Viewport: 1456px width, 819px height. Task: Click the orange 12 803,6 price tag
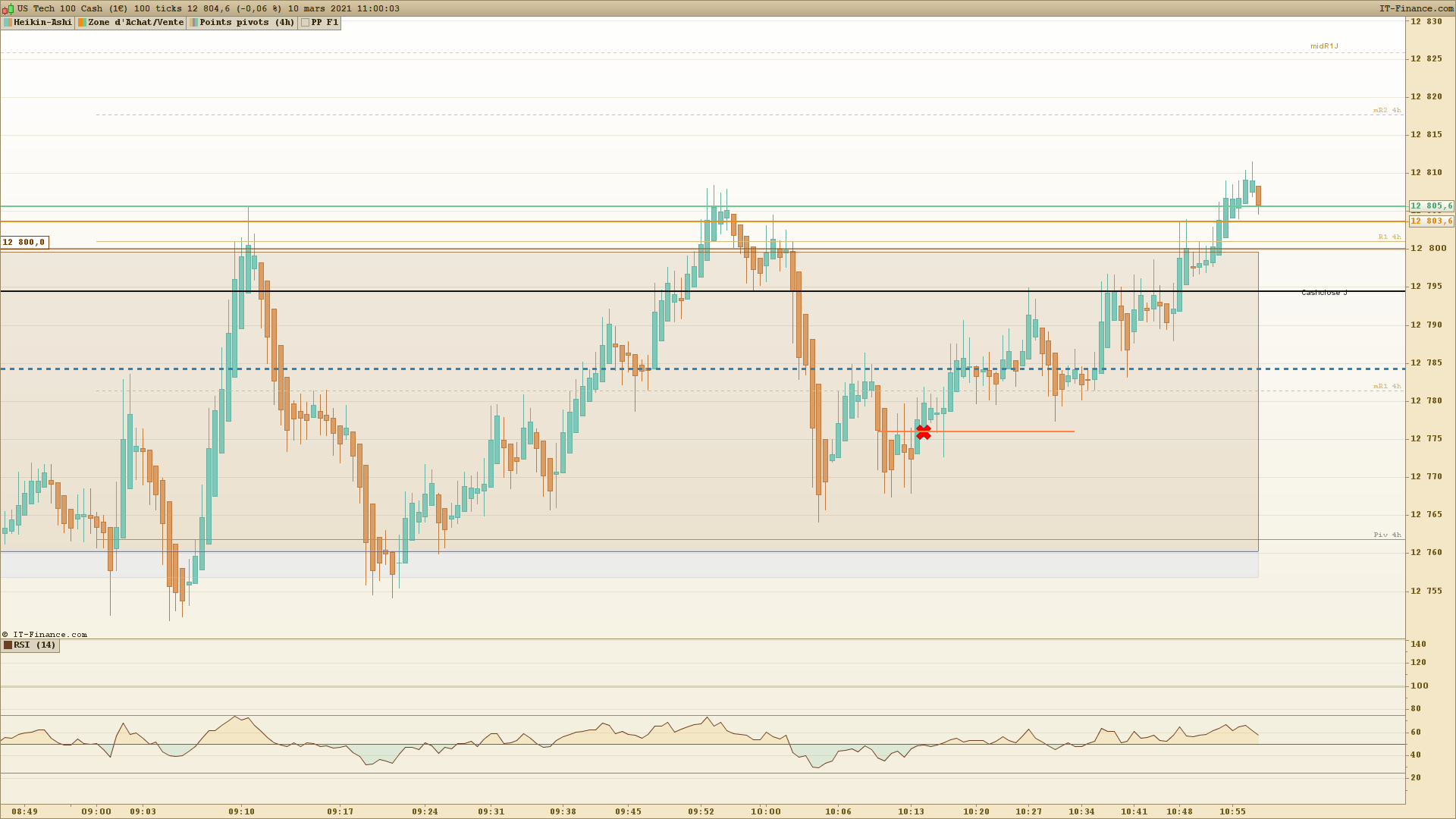[1431, 221]
